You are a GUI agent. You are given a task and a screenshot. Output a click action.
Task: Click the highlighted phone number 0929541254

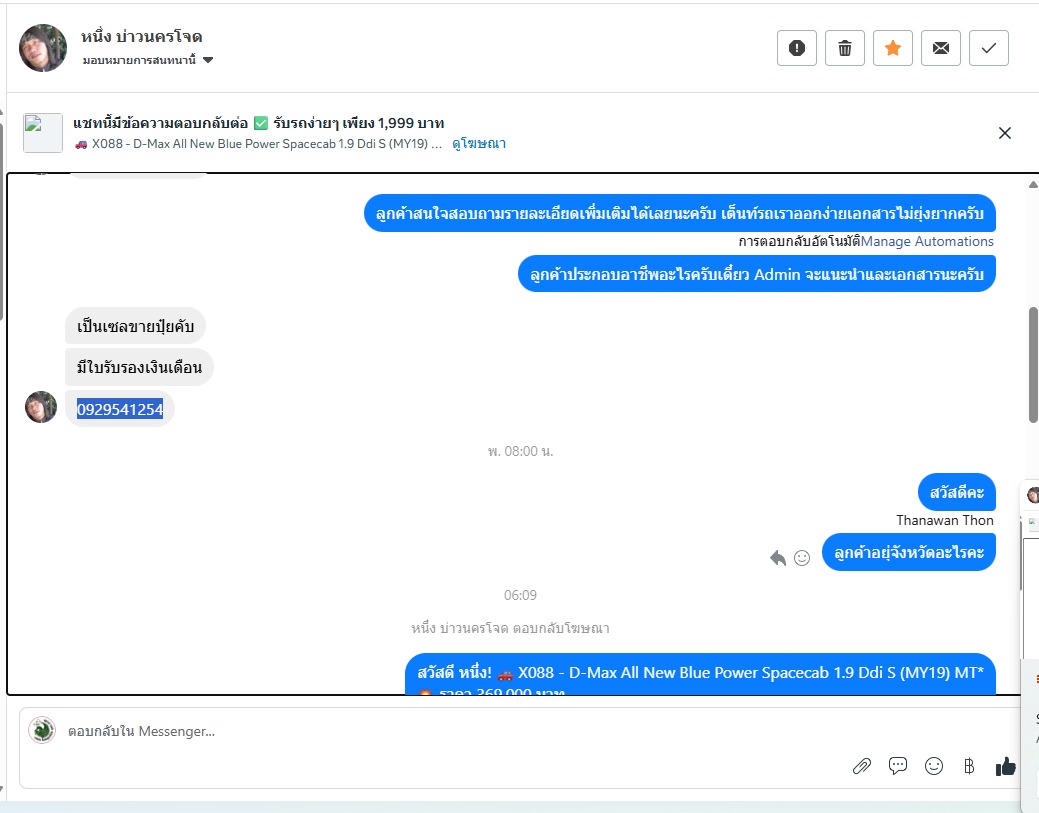[120, 409]
